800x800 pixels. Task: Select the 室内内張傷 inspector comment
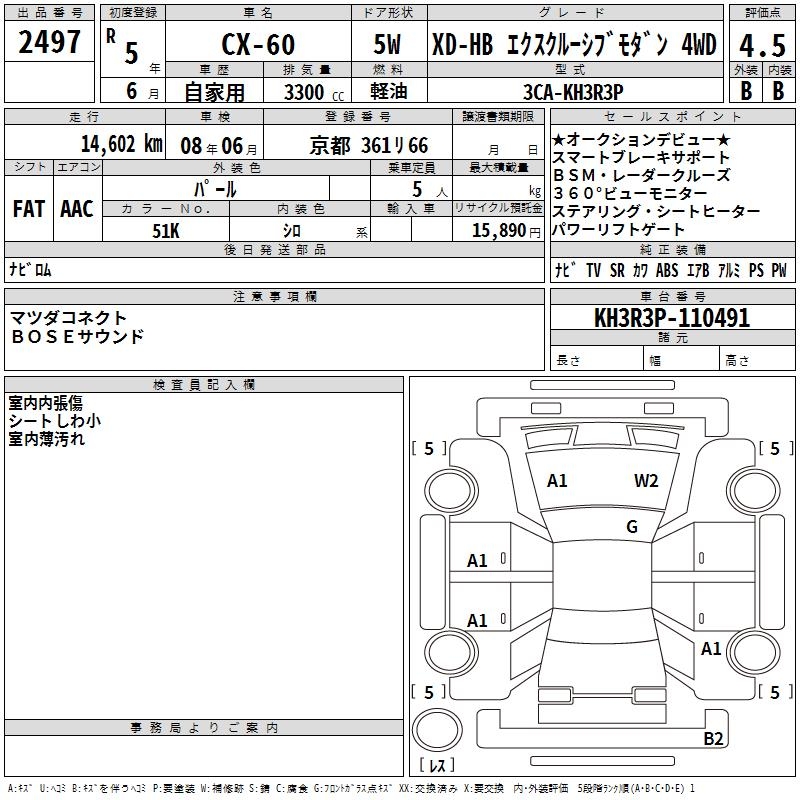46,403
